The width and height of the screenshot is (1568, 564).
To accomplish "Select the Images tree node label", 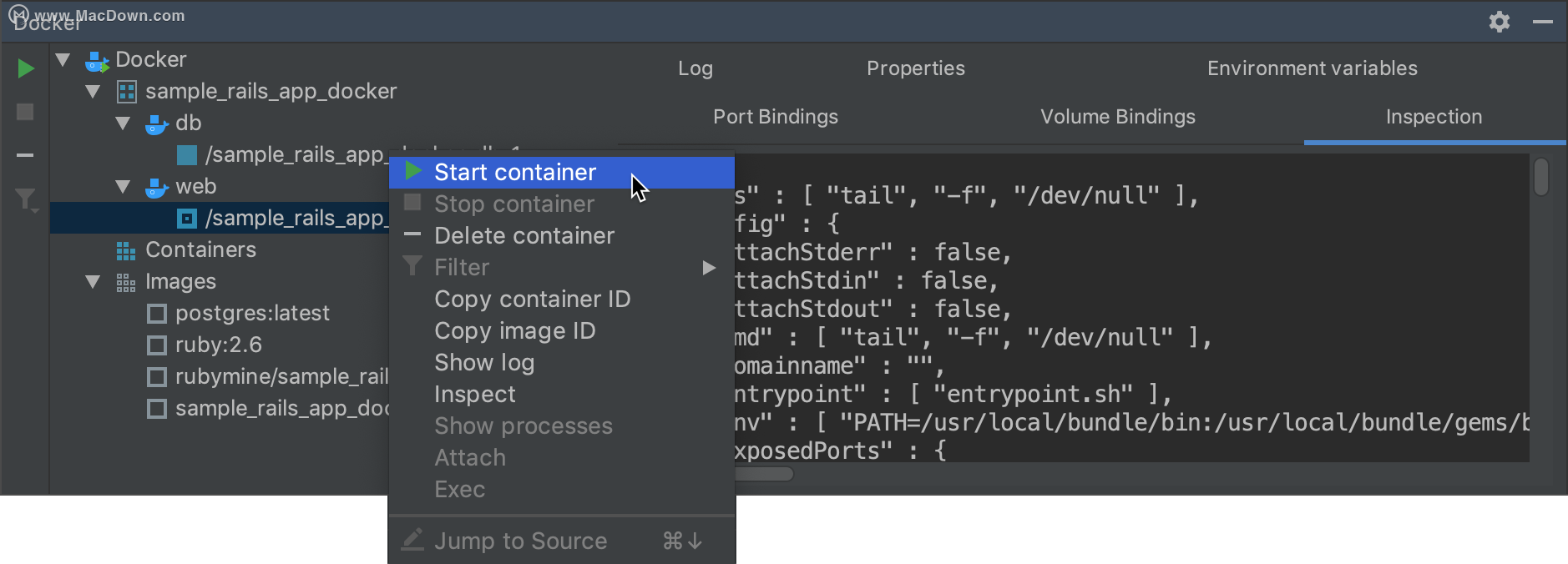I will pyautogui.click(x=181, y=282).
